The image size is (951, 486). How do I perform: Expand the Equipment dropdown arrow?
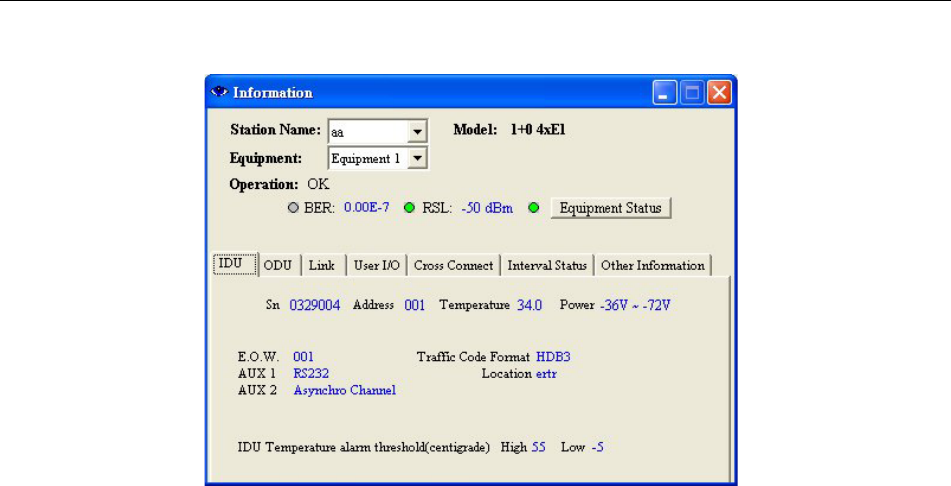(417, 159)
